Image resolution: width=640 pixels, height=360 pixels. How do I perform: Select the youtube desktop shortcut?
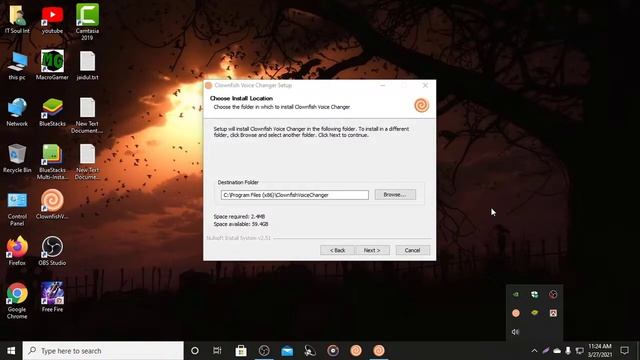tap(52, 19)
